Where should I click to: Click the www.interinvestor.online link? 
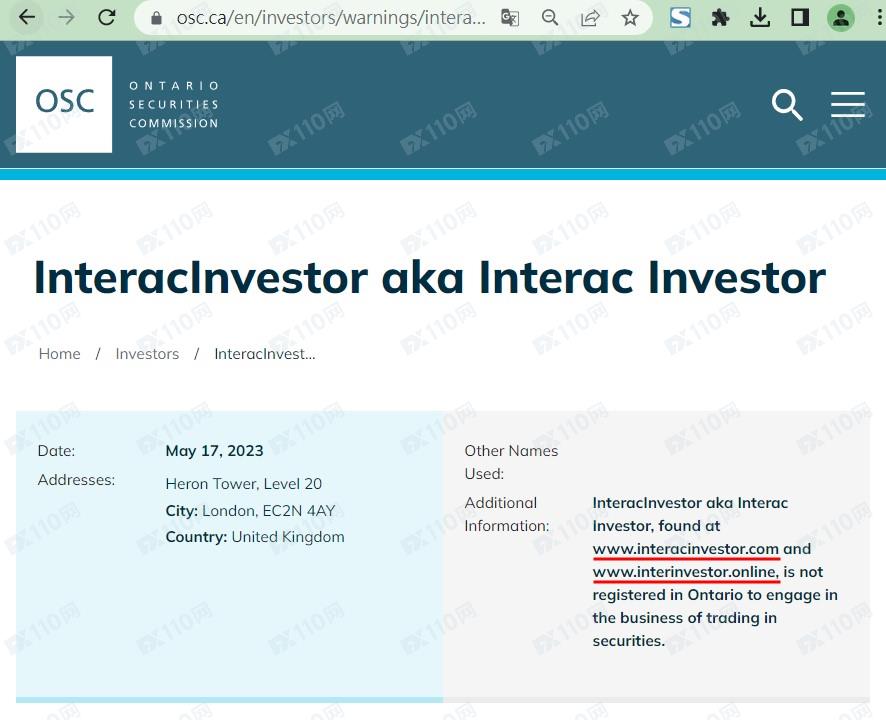(x=685, y=572)
